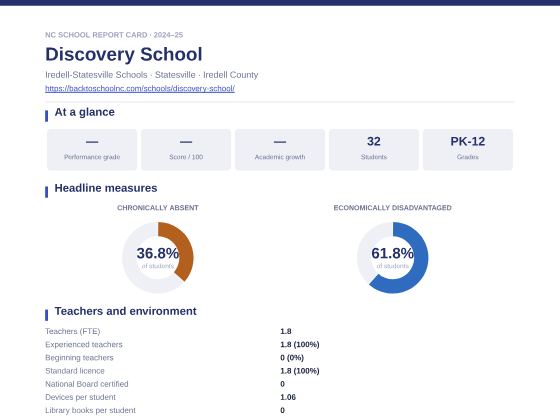This screenshot has height=420, width=560.
Task: Click the Experienced teachers row label
Action: [84, 345]
